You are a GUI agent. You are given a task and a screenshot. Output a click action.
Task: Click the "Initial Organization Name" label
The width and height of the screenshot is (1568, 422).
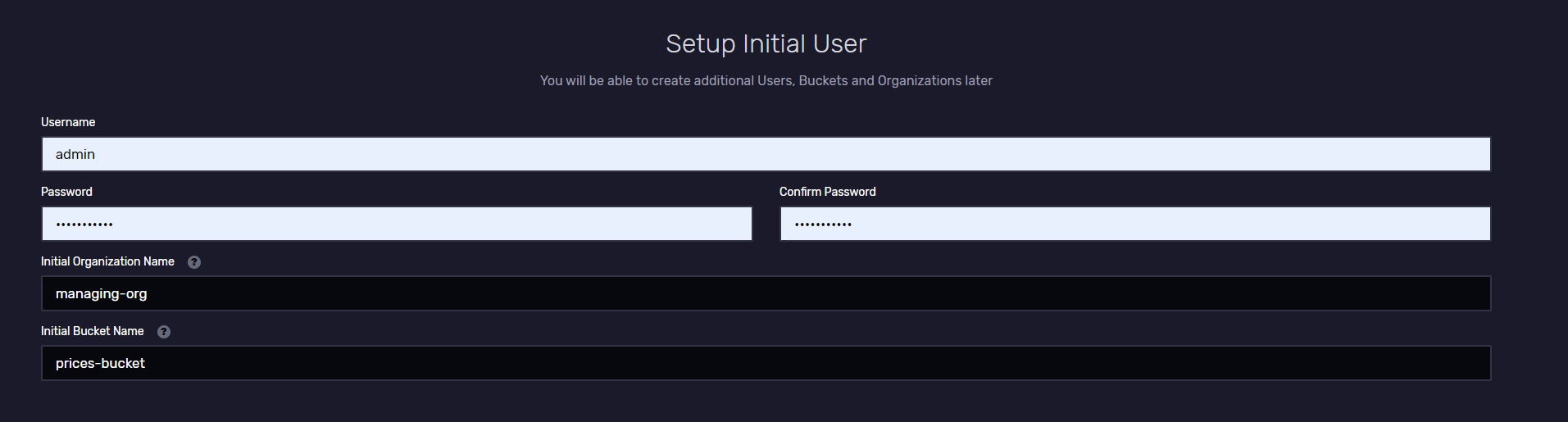[107, 261]
